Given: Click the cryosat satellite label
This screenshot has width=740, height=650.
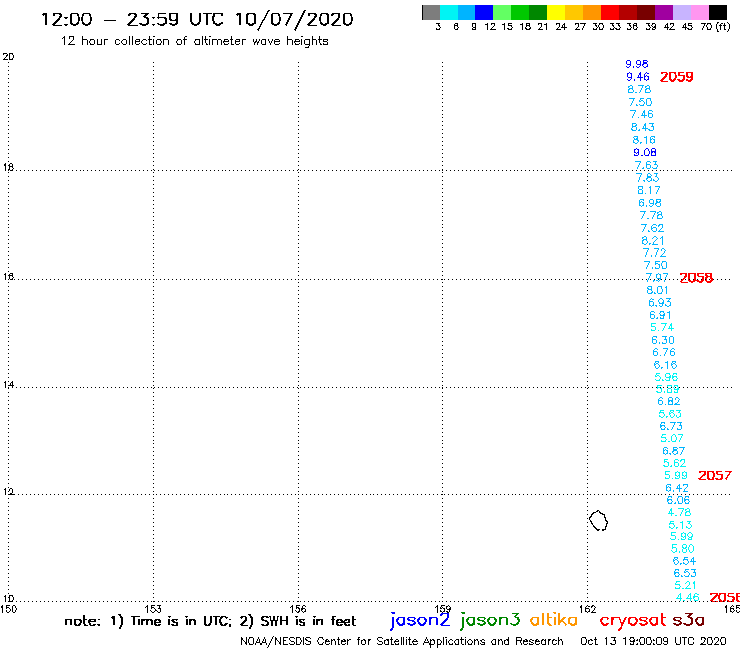Looking at the screenshot, I should [632, 621].
